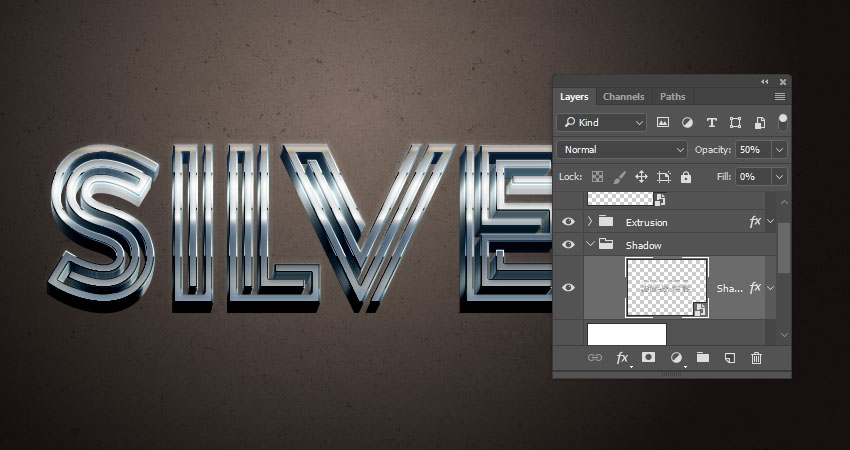Delete layer using the trash icon
Screen dimensions: 850x450
(x=757, y=357)
